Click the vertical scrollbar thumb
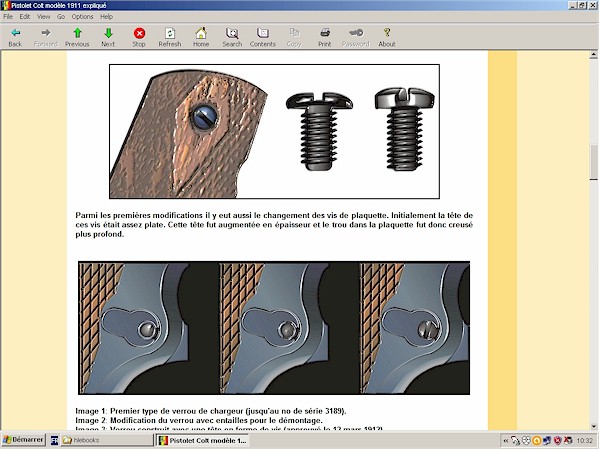Viewport: 600px width, 450px height. (593, 162)
